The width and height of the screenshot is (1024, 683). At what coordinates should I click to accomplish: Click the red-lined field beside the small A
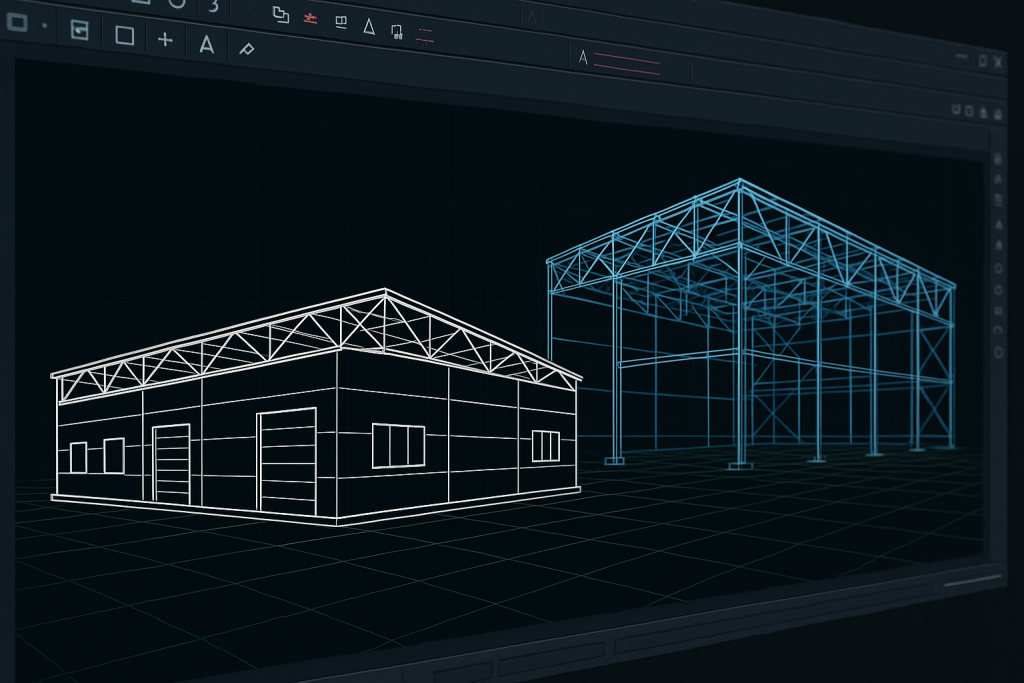628,65
